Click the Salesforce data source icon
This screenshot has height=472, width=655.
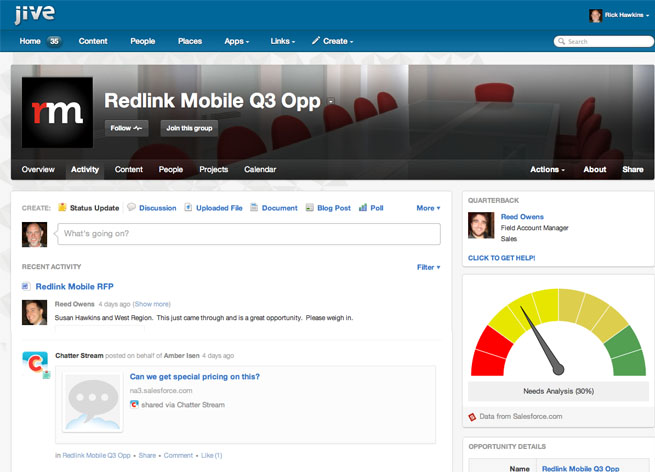click(472, 416)
